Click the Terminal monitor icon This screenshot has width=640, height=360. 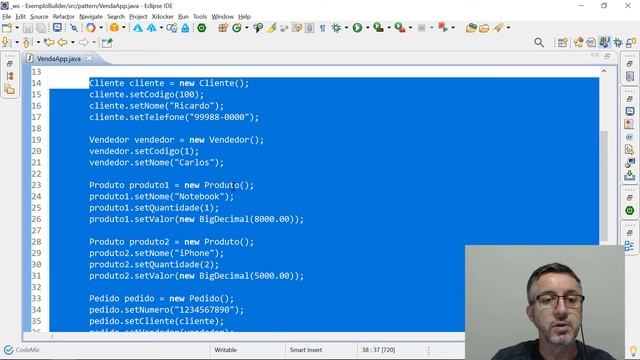[57, 28]
